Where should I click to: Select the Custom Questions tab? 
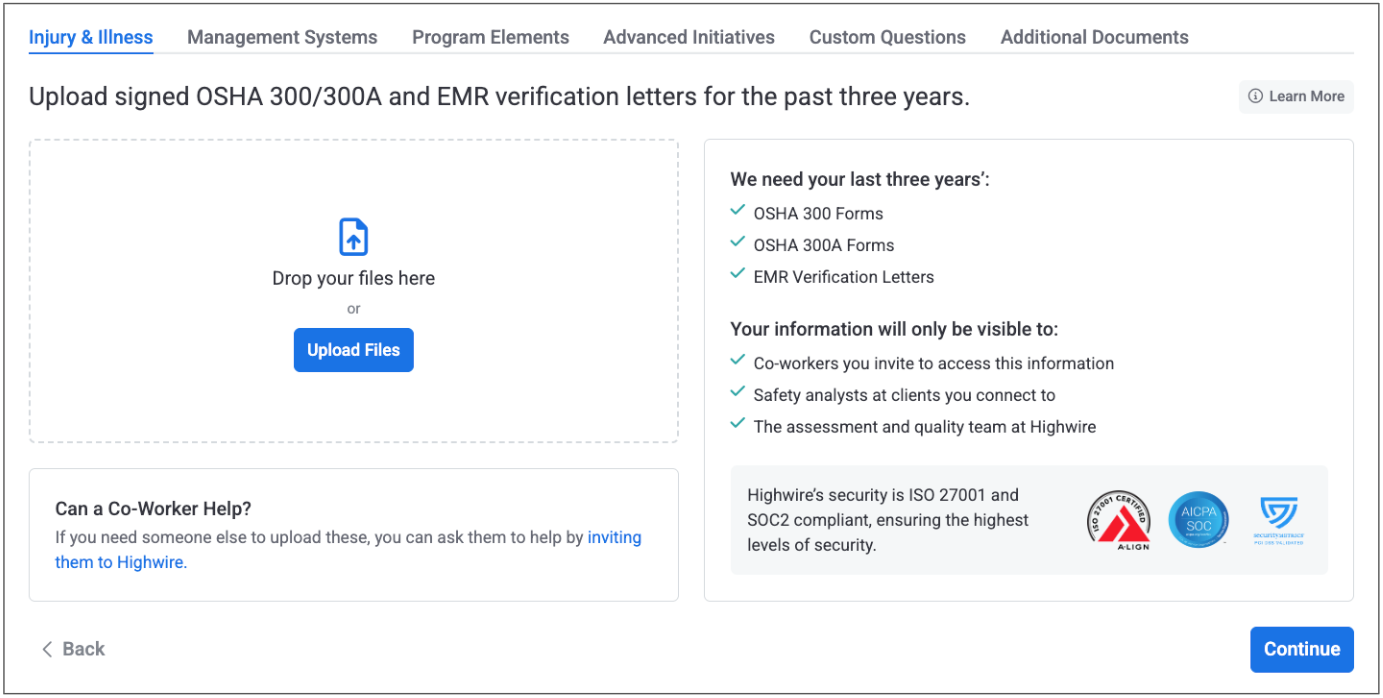click(887, 38)
